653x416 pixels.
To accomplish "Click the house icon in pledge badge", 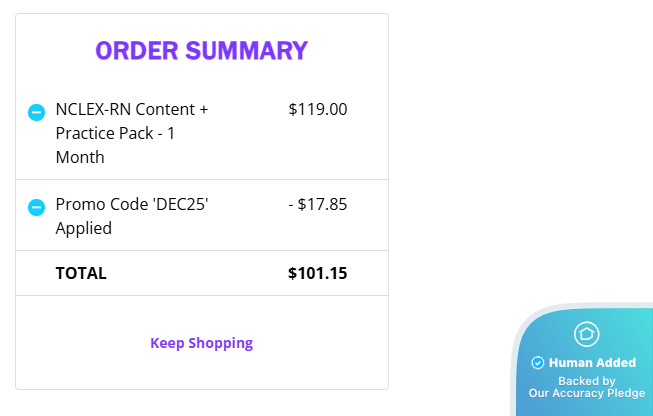I will coord(586,334).
